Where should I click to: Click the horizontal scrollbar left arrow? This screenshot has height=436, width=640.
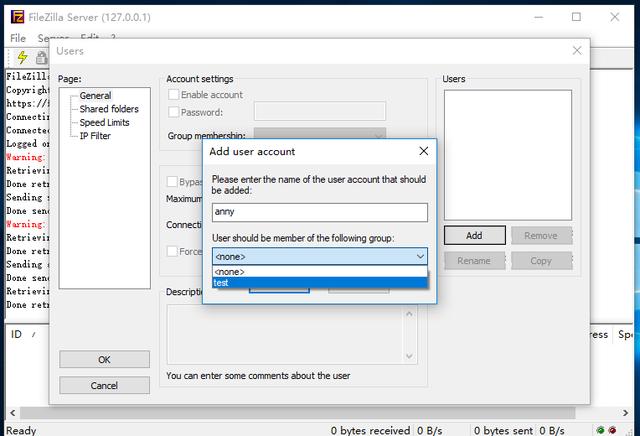pyautogui.click(x=13, y=413)
